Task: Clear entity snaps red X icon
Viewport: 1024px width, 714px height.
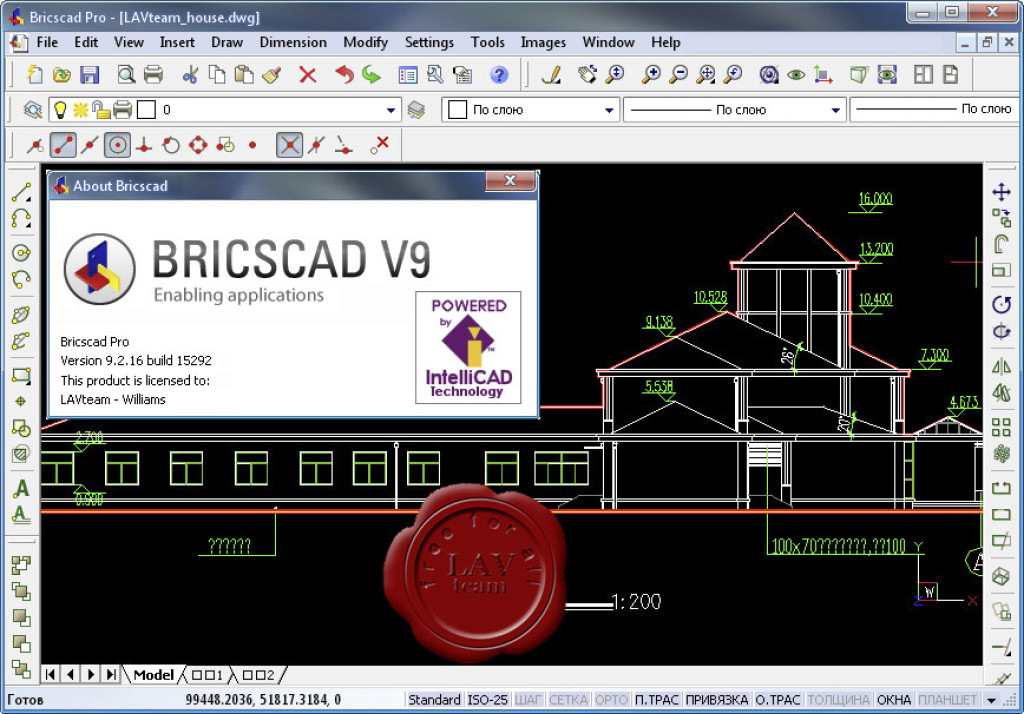Action: (x=379, y=145)
